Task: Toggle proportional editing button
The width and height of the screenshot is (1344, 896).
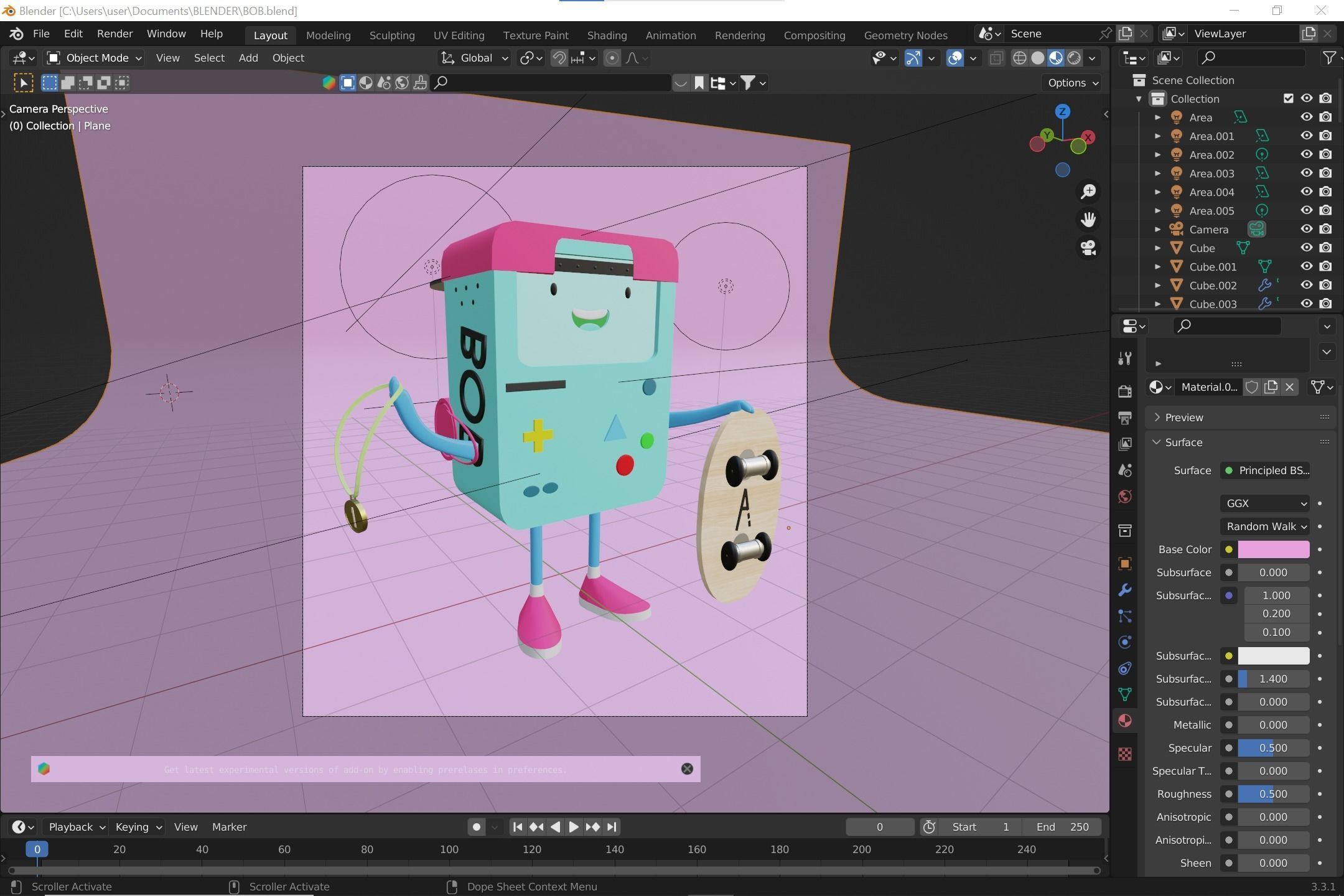Action: coord(612,58)
